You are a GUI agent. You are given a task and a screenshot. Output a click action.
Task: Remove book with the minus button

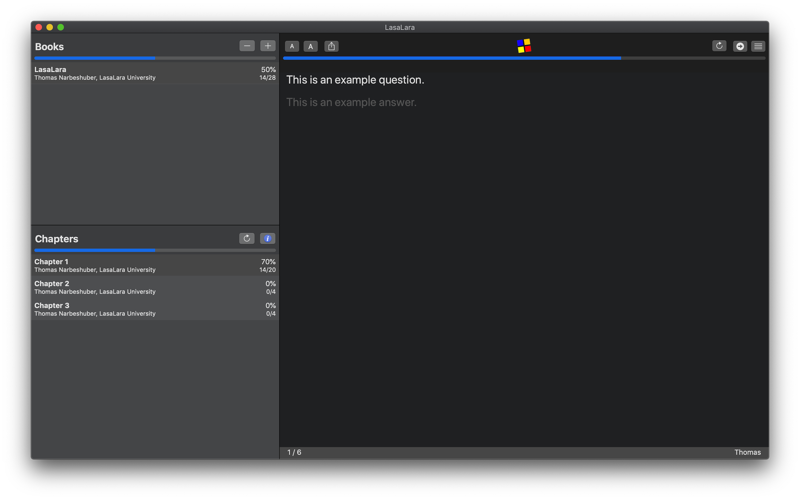[247, 46]
